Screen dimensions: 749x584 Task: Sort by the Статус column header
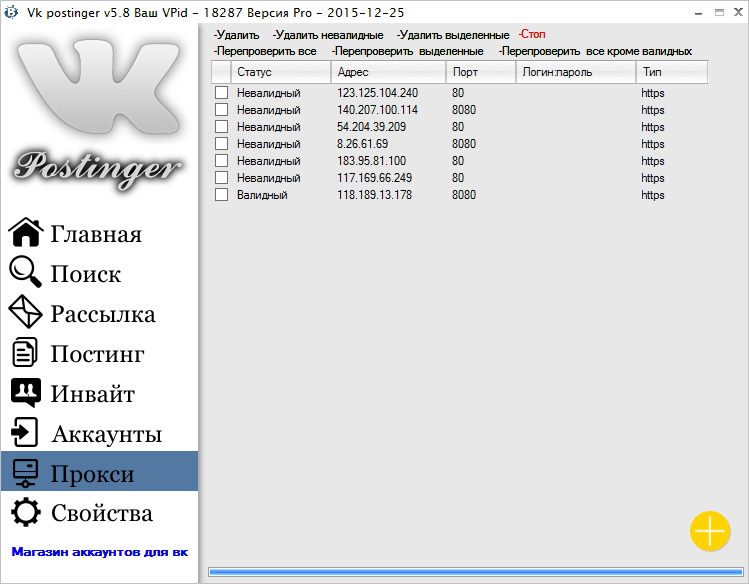[281, 72]
